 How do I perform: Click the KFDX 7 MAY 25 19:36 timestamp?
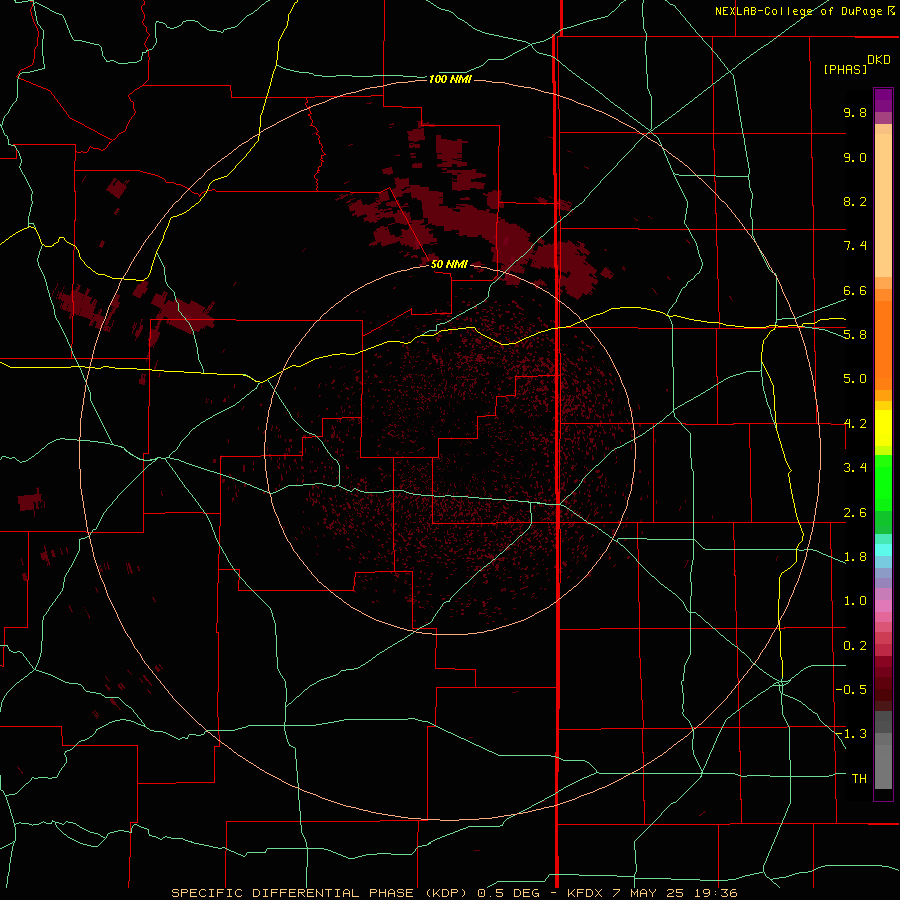[x=653, y=893]
